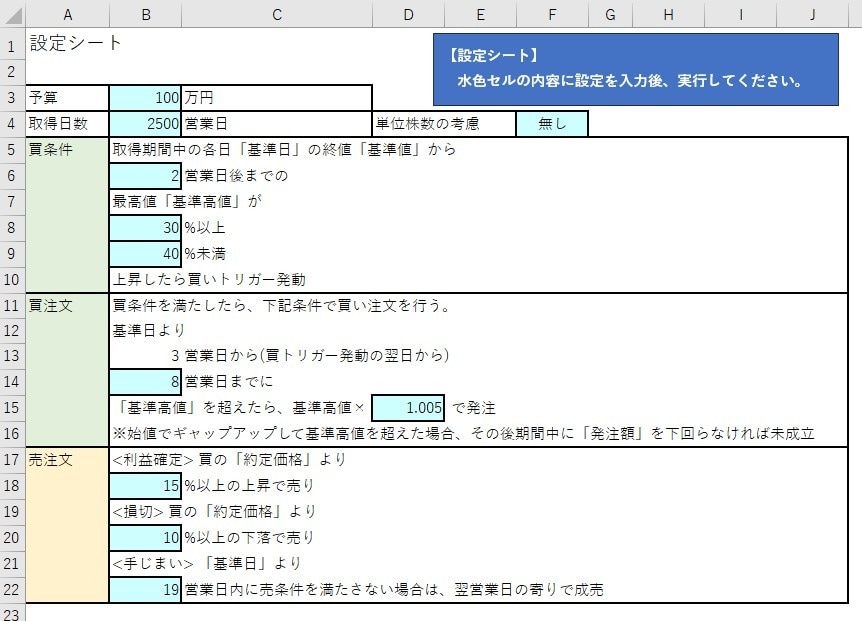Click the title text 設定シート

pyautogui.click(x=75, y=43)
